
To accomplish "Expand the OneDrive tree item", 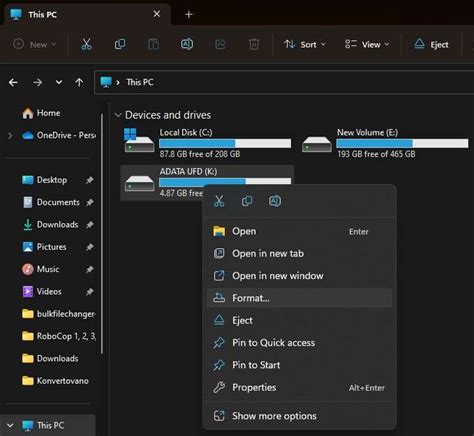I will pyautogui.click(x=10, y=135).
